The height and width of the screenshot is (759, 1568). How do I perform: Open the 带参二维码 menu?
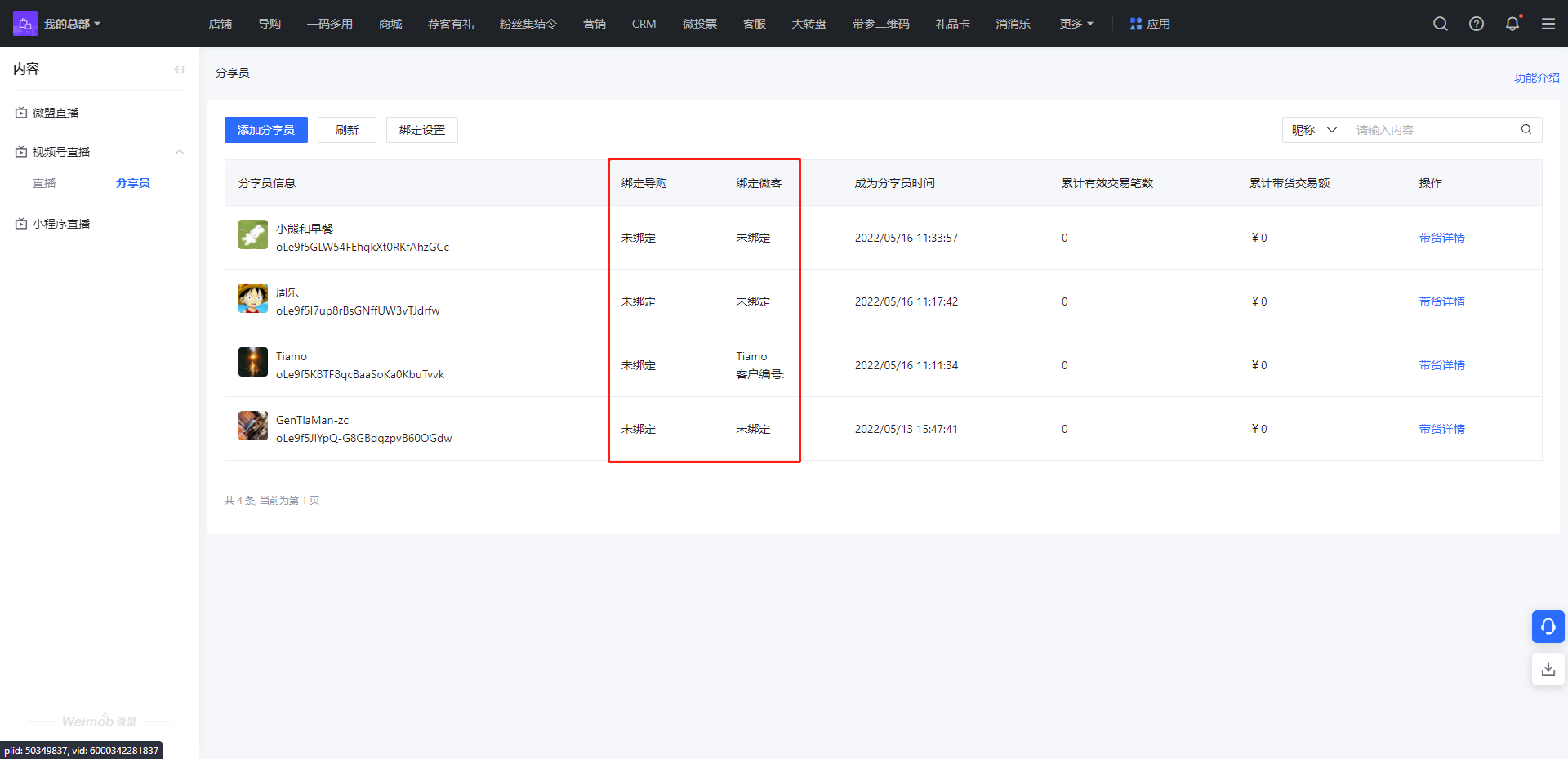881,24
